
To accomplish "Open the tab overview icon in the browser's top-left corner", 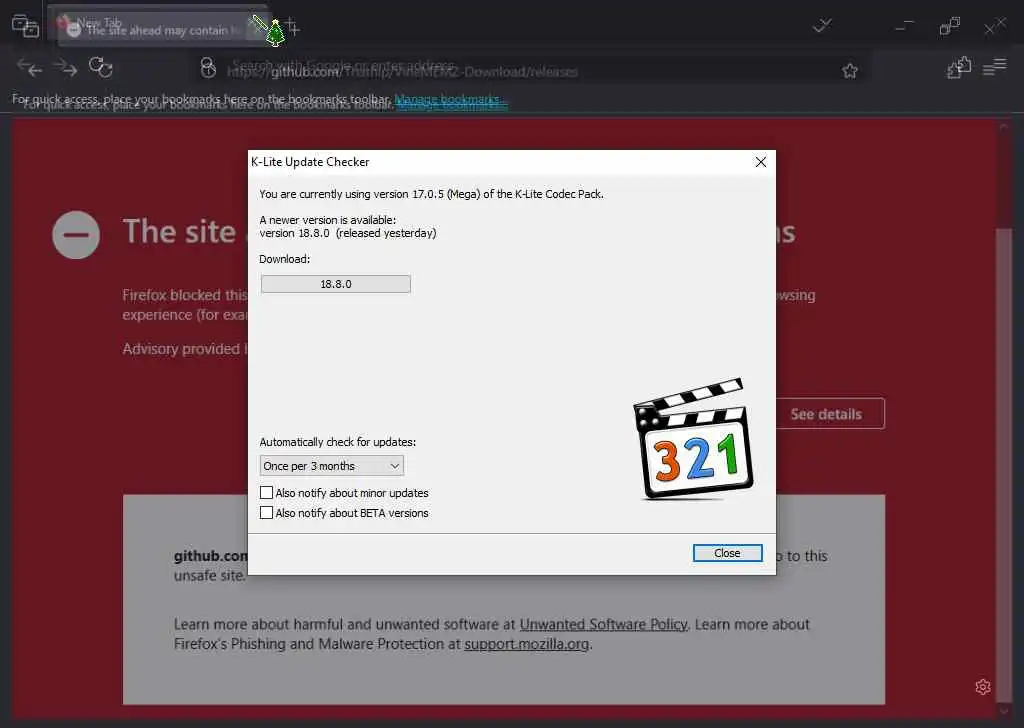I will [x=25, y=26].
